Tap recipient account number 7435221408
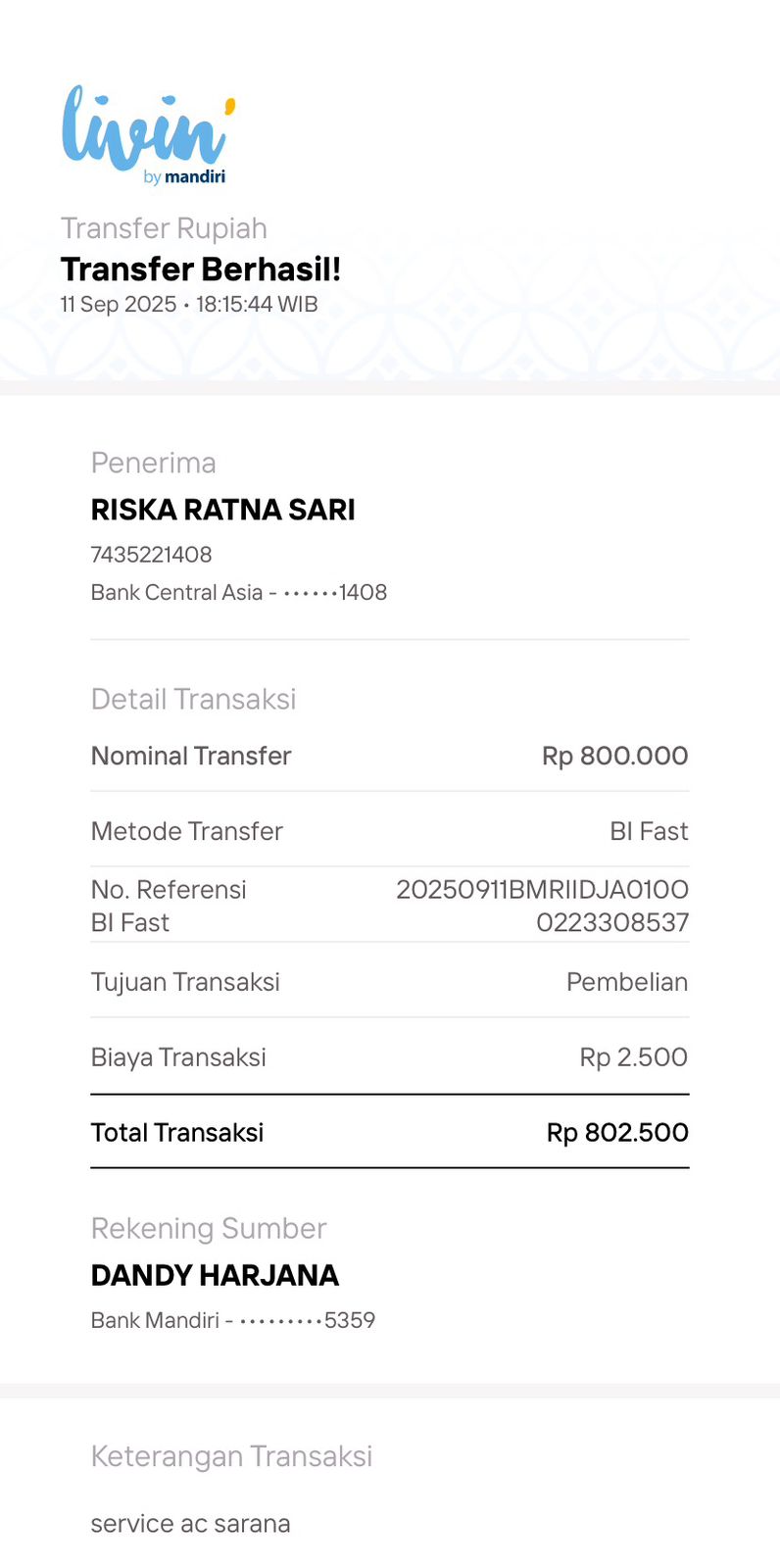 (x=152, y=555)
